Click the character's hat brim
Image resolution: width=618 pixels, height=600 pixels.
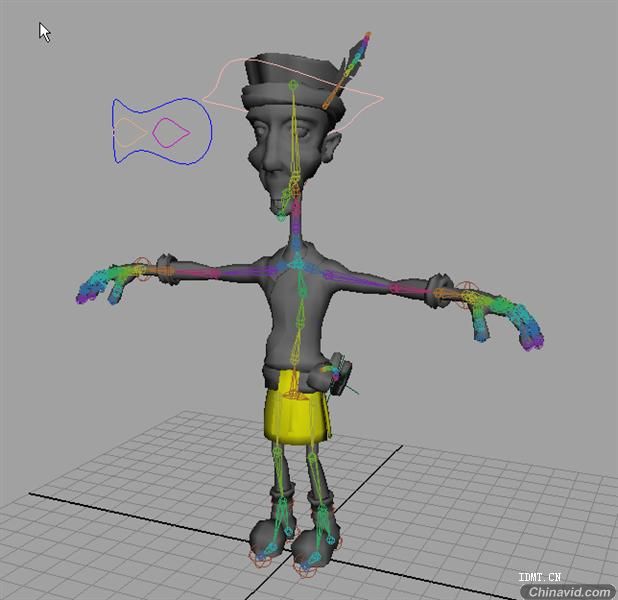pyautogui.click(x=292, y=98)
